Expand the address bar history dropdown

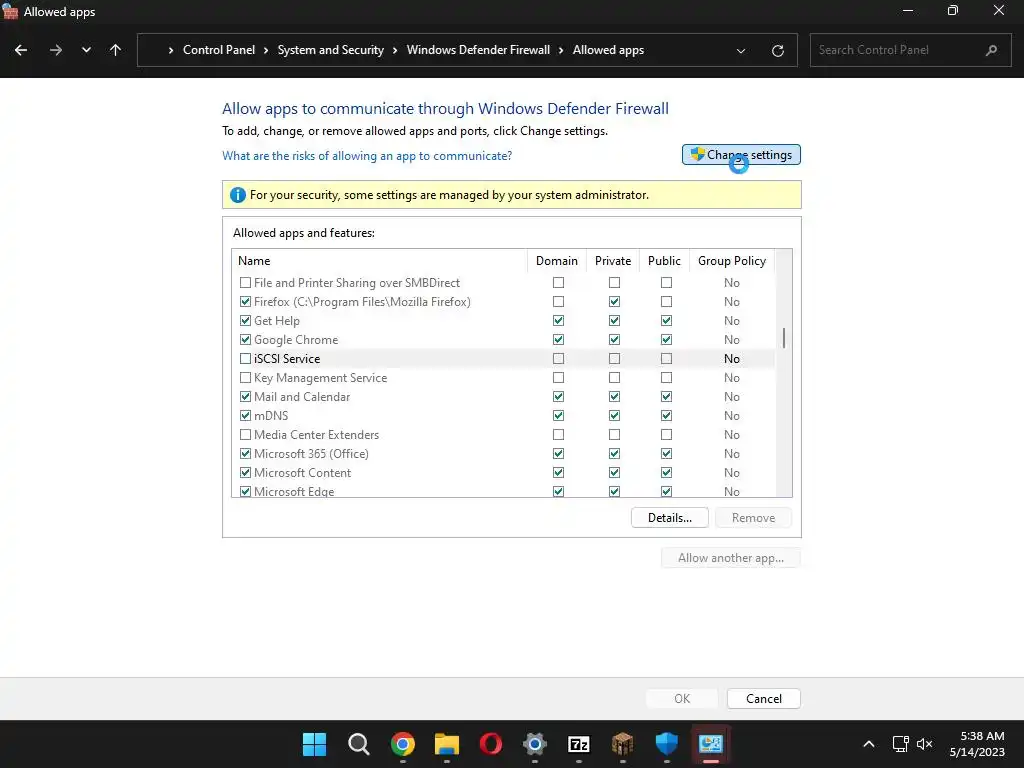coord(741,50)
